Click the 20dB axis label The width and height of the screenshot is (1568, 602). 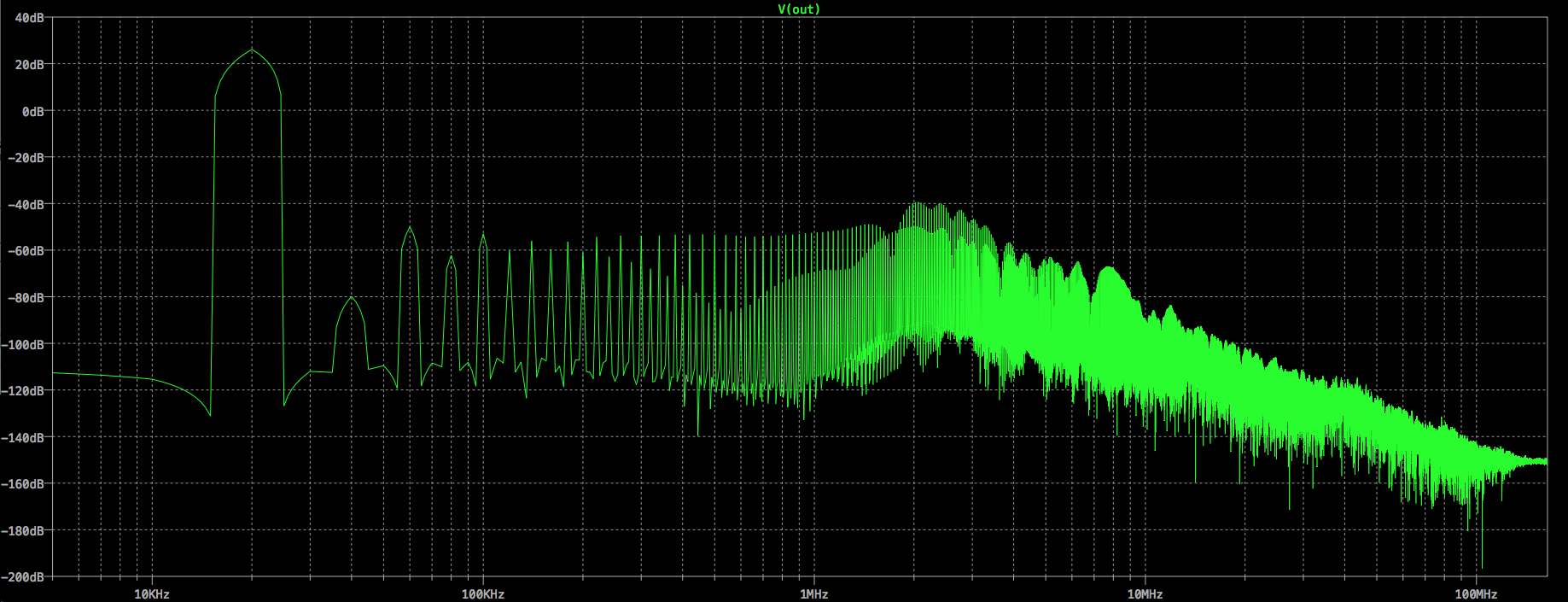30,65
